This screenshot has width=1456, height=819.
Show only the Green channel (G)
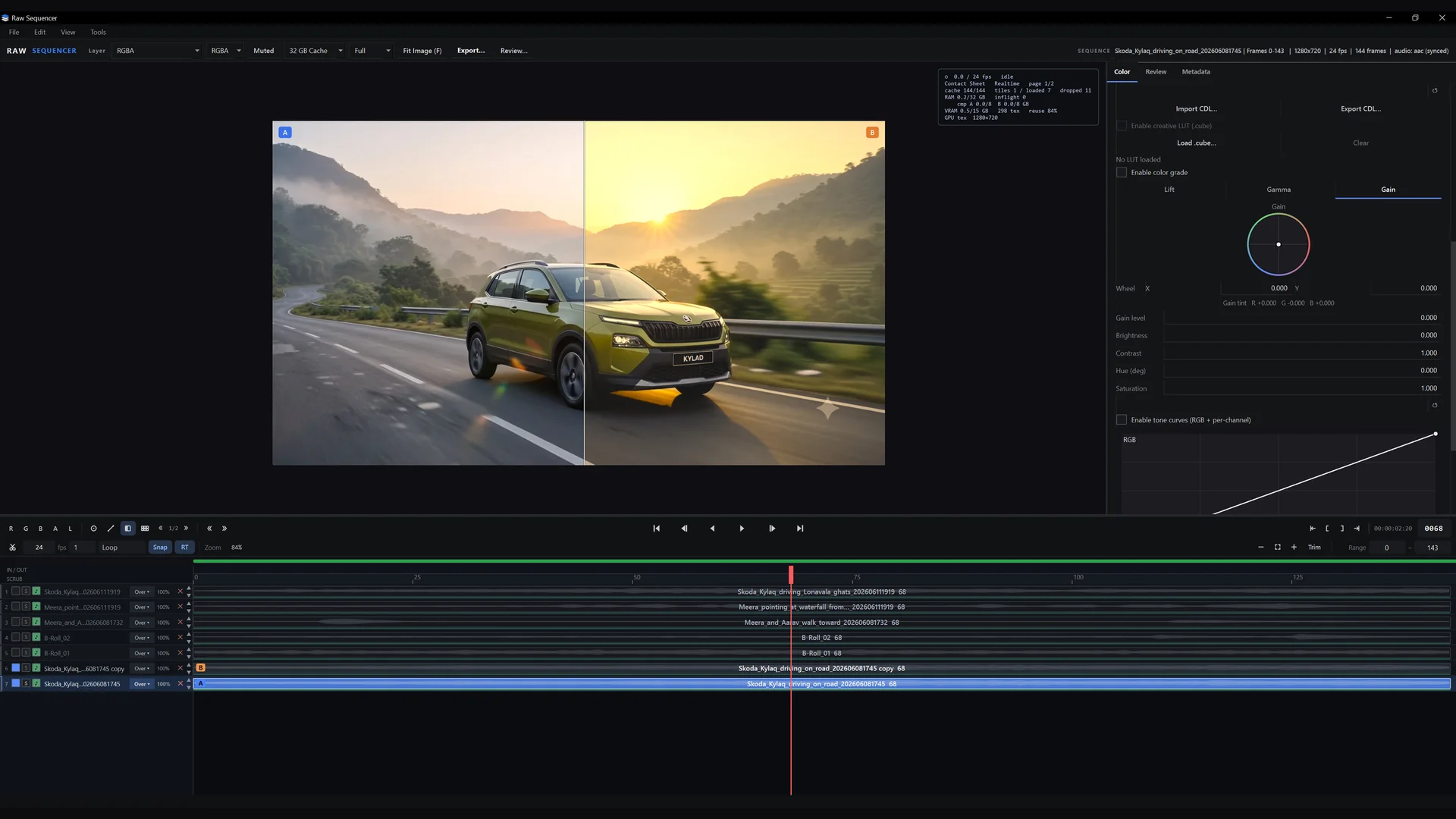pos(26,529)
